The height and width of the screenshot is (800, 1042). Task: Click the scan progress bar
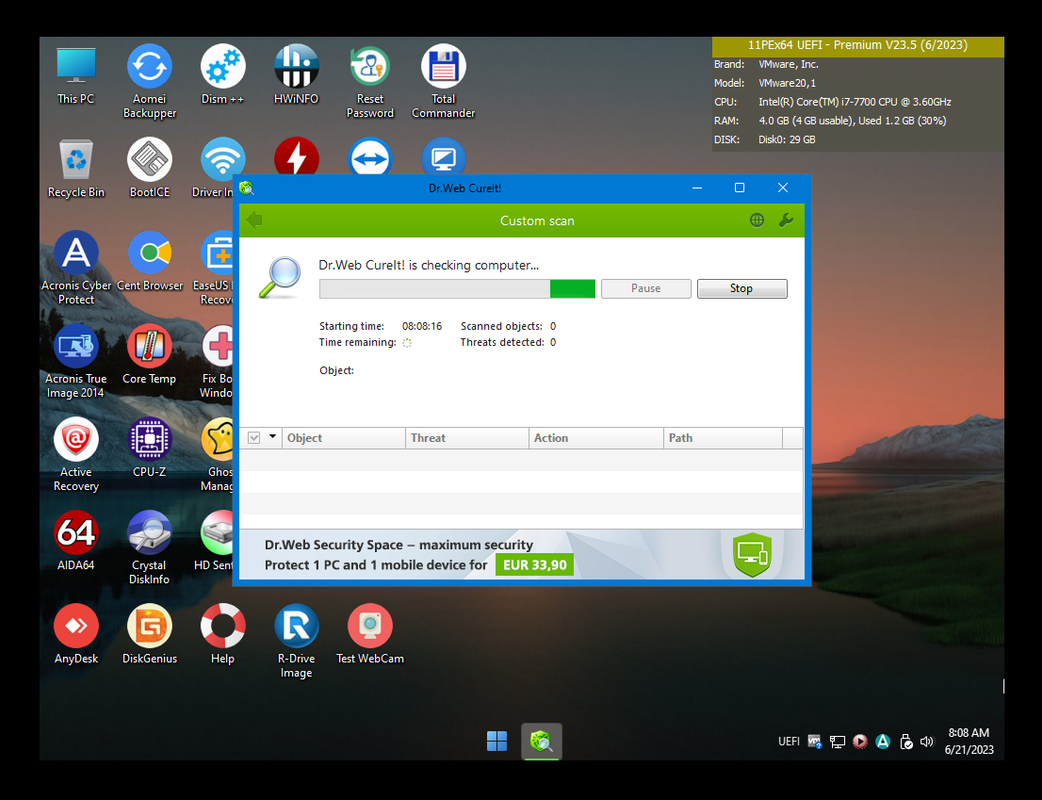tap(457, 288)
